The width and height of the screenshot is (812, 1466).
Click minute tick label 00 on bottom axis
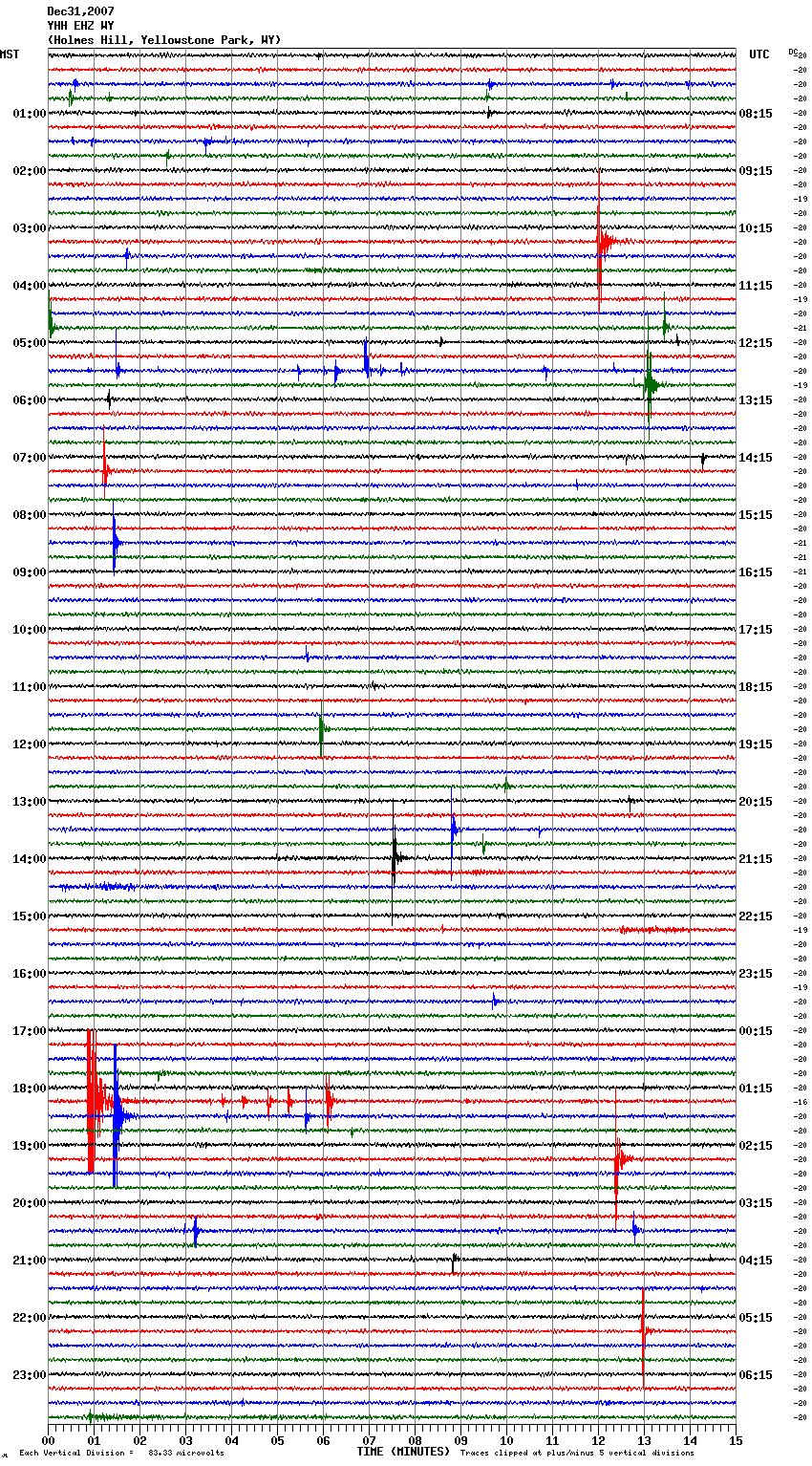48,1440
